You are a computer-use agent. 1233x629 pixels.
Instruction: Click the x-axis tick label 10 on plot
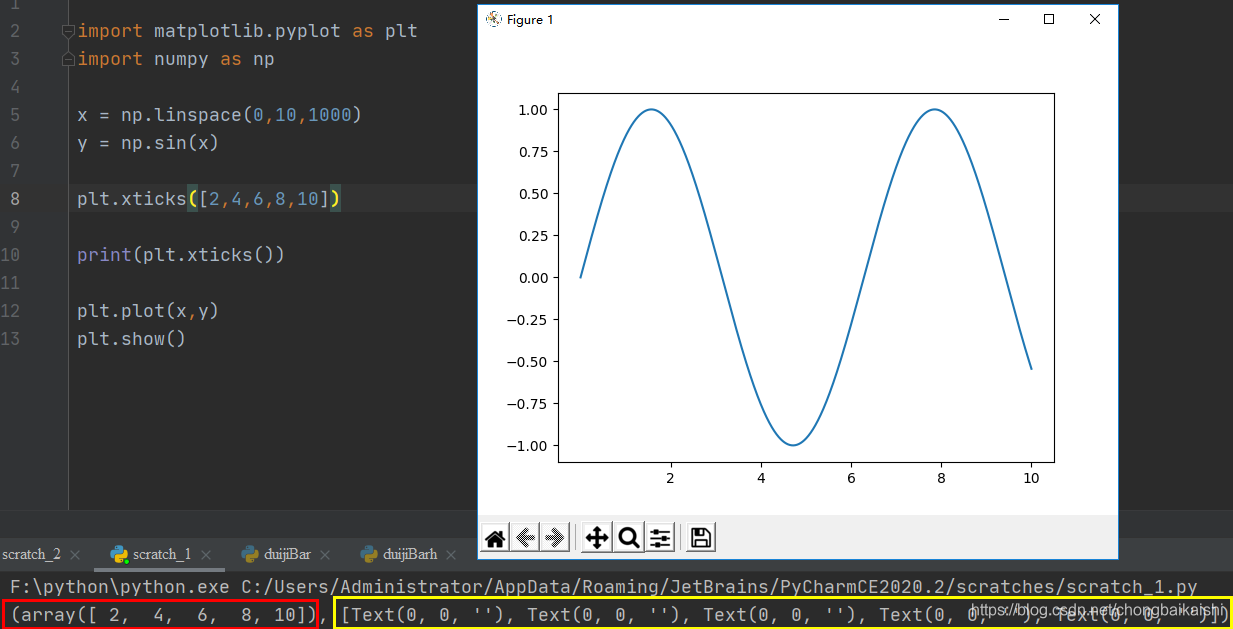click(1031, 479)
